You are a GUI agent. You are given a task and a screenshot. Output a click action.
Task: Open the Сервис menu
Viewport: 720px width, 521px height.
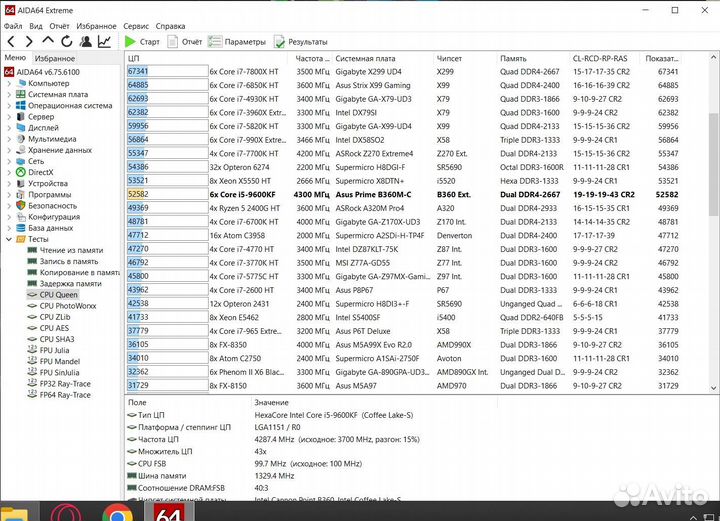[136, 25]
